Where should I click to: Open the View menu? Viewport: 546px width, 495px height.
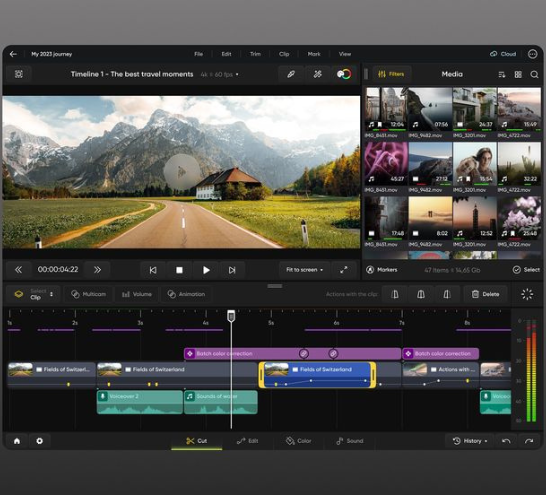point(345,54)
